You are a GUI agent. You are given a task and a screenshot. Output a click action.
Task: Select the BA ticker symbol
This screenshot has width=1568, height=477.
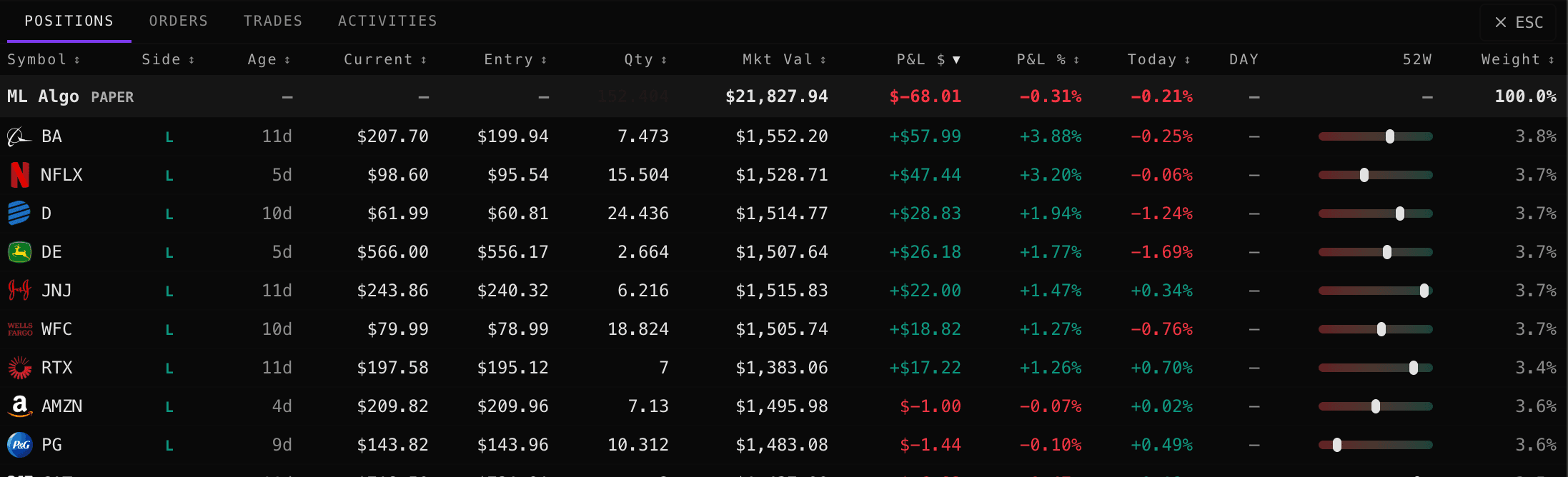(x=51, y=136)
